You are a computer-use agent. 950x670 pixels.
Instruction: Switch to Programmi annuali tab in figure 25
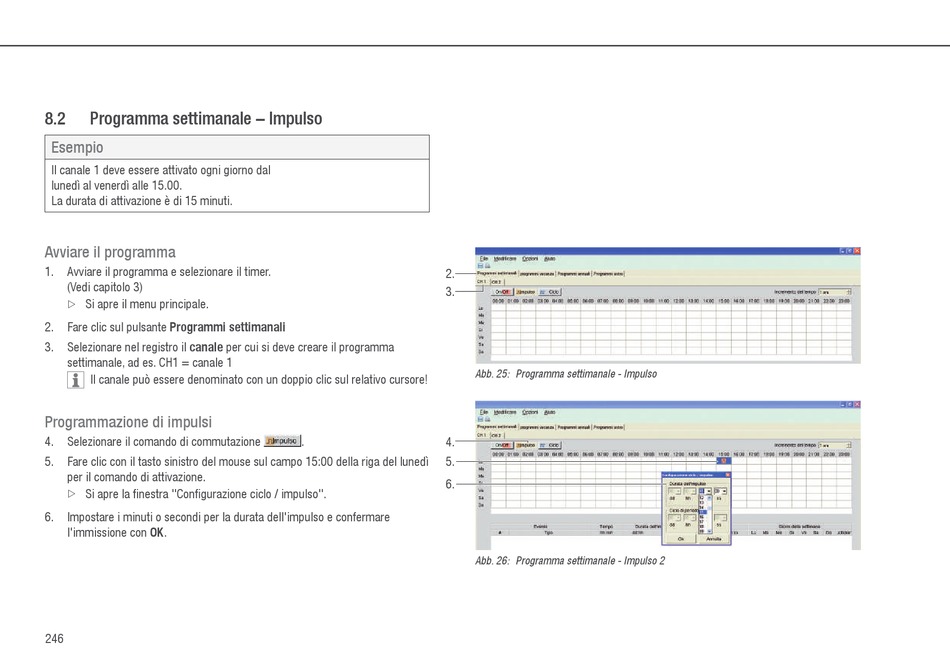[x=574, y=274]
